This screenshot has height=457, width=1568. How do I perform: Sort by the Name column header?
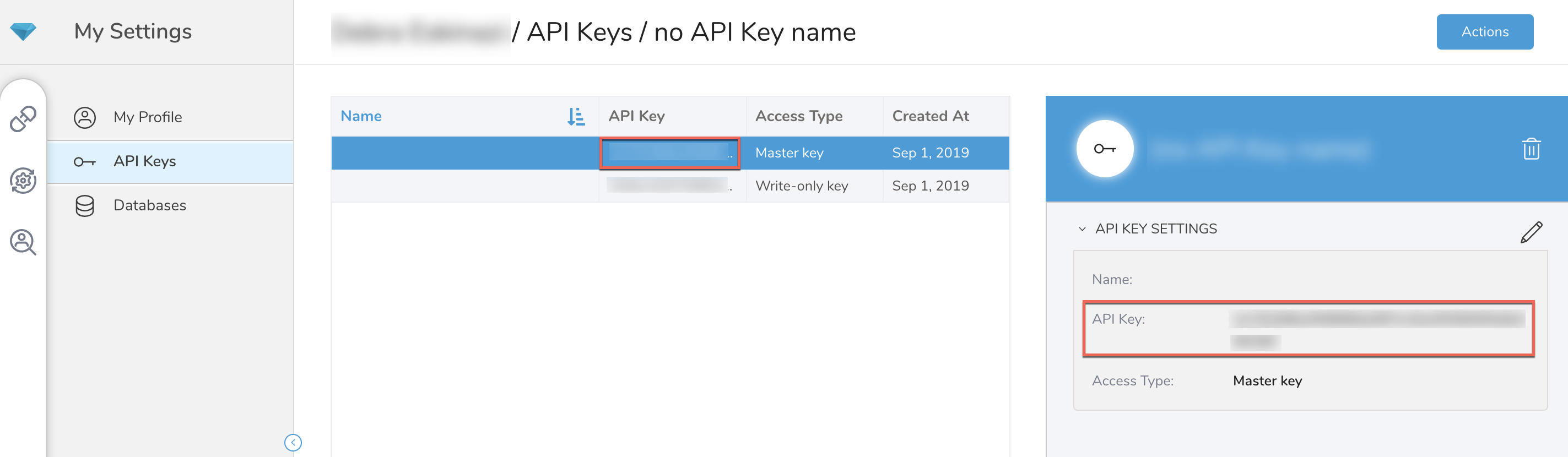(x=361, y=116)
